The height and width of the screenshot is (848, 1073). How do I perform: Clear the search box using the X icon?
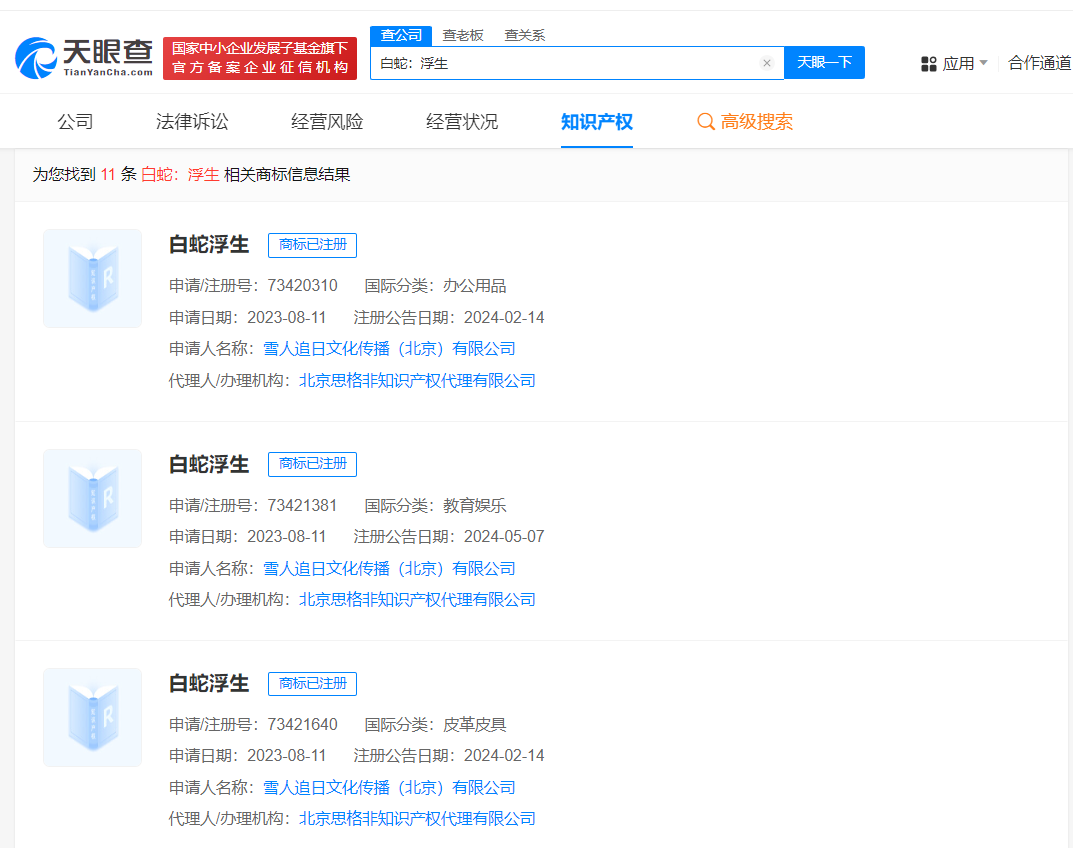pos(767,62)
